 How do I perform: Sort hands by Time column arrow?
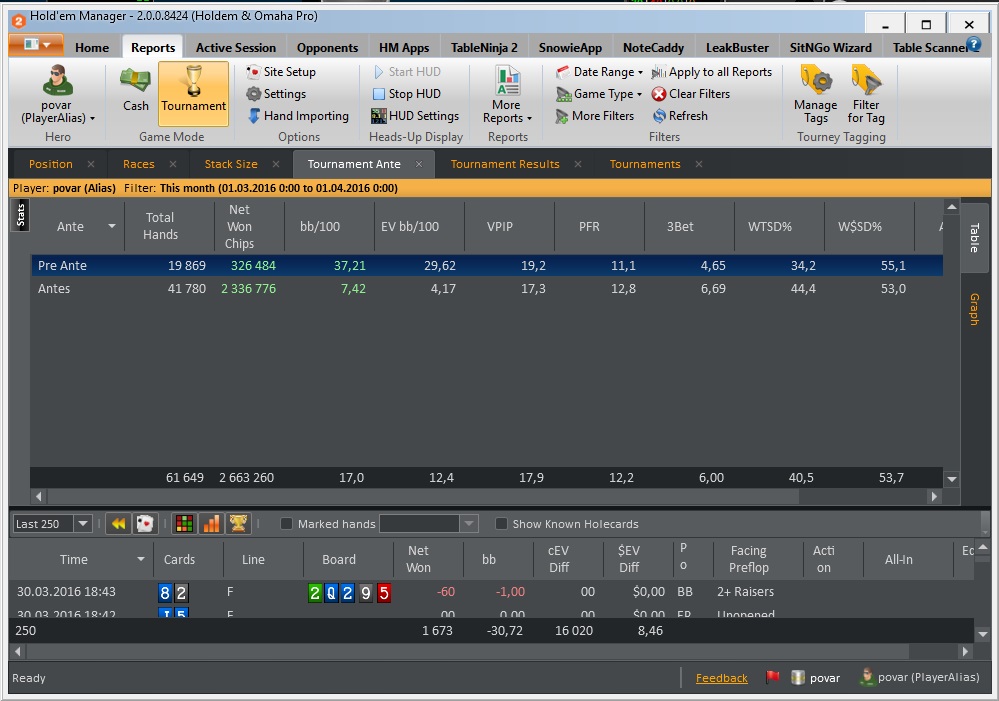[141, 560]
